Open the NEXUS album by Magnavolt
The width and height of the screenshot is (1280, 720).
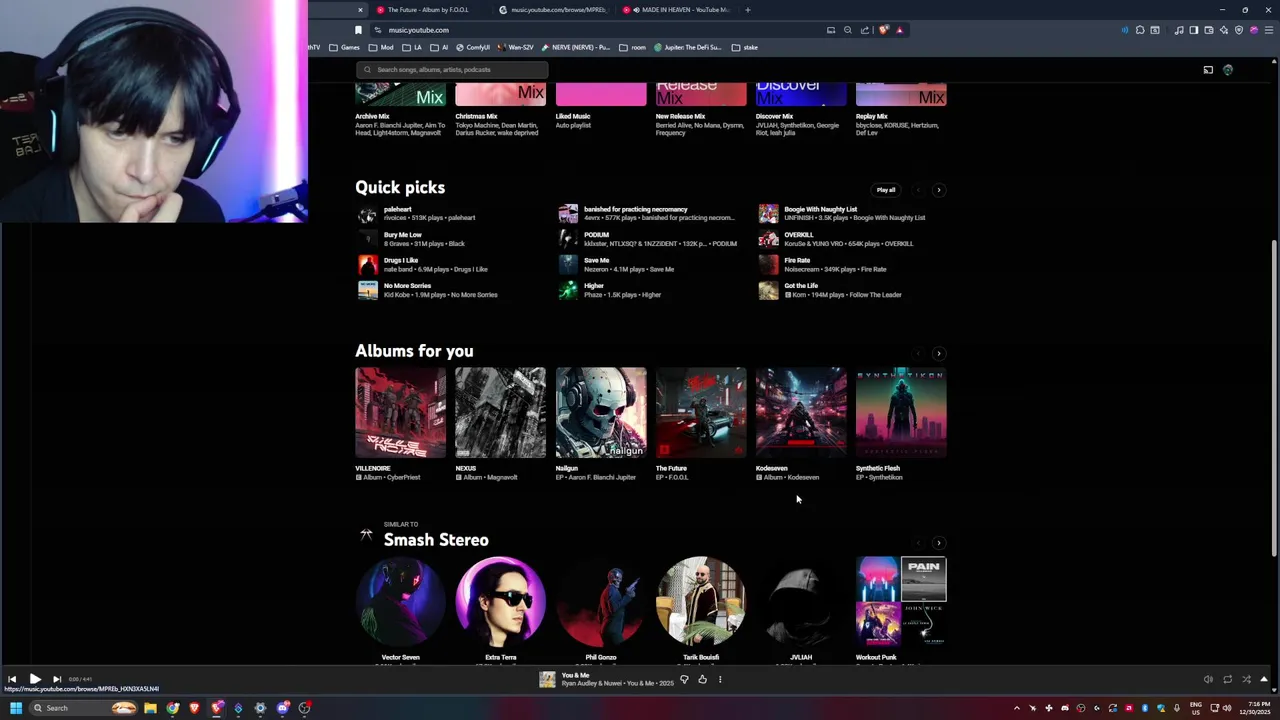(500, 413)
